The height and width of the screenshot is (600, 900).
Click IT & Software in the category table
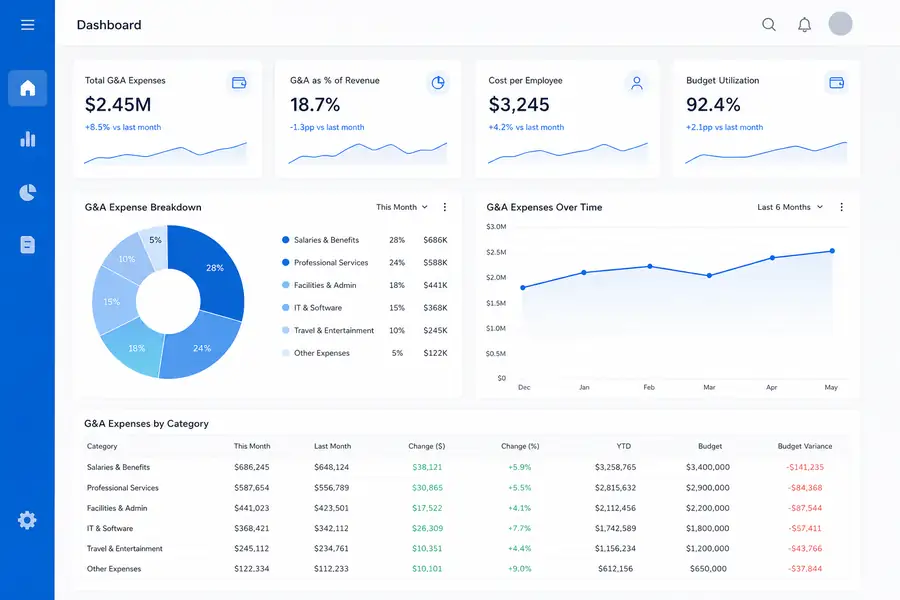pos(110,528)
